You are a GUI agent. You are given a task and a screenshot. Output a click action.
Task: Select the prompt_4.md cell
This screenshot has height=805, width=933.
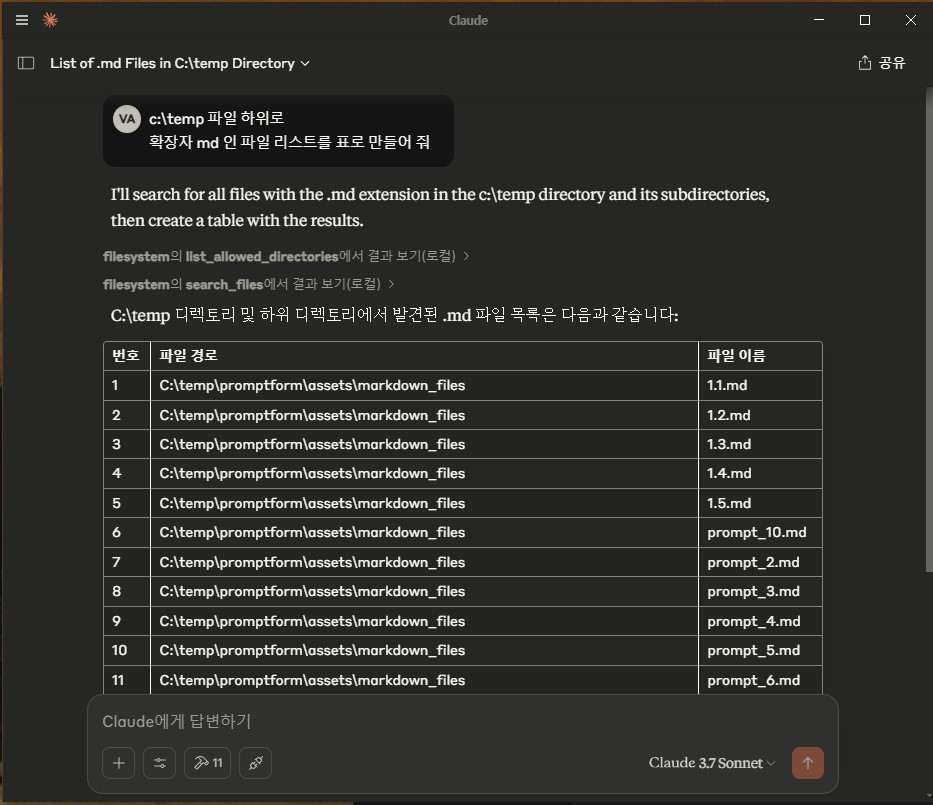[760, 621]
